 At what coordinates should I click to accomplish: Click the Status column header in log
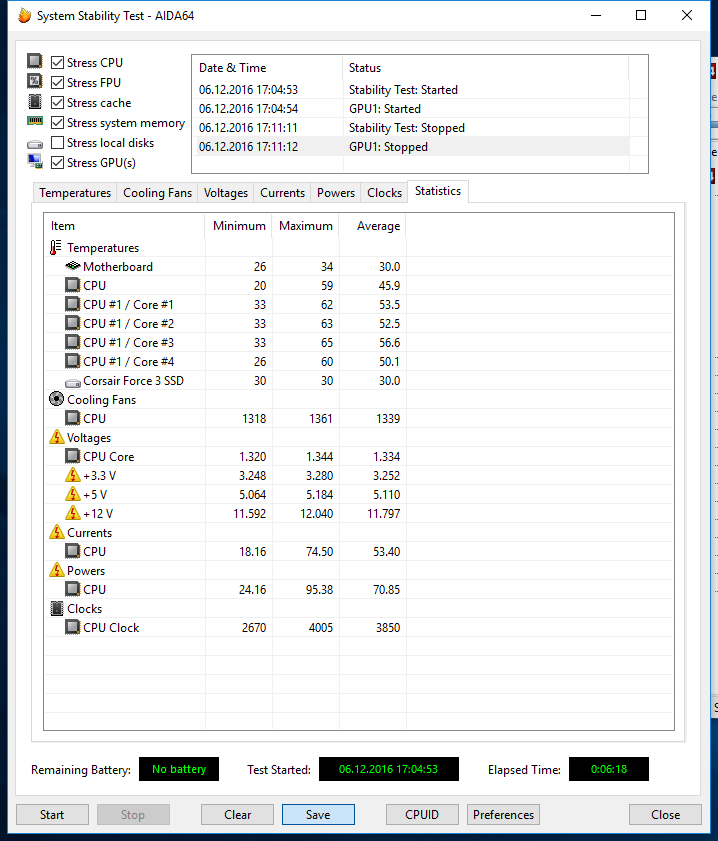pos(485,68)
